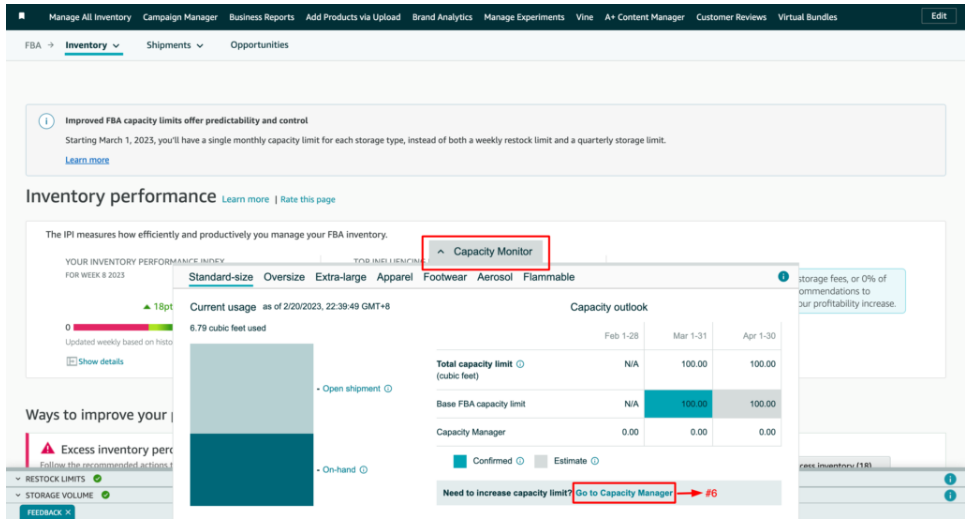The image size is (975, 526).
Task: Click the info circle icon in capacity banner
Action: pos(47,121)
